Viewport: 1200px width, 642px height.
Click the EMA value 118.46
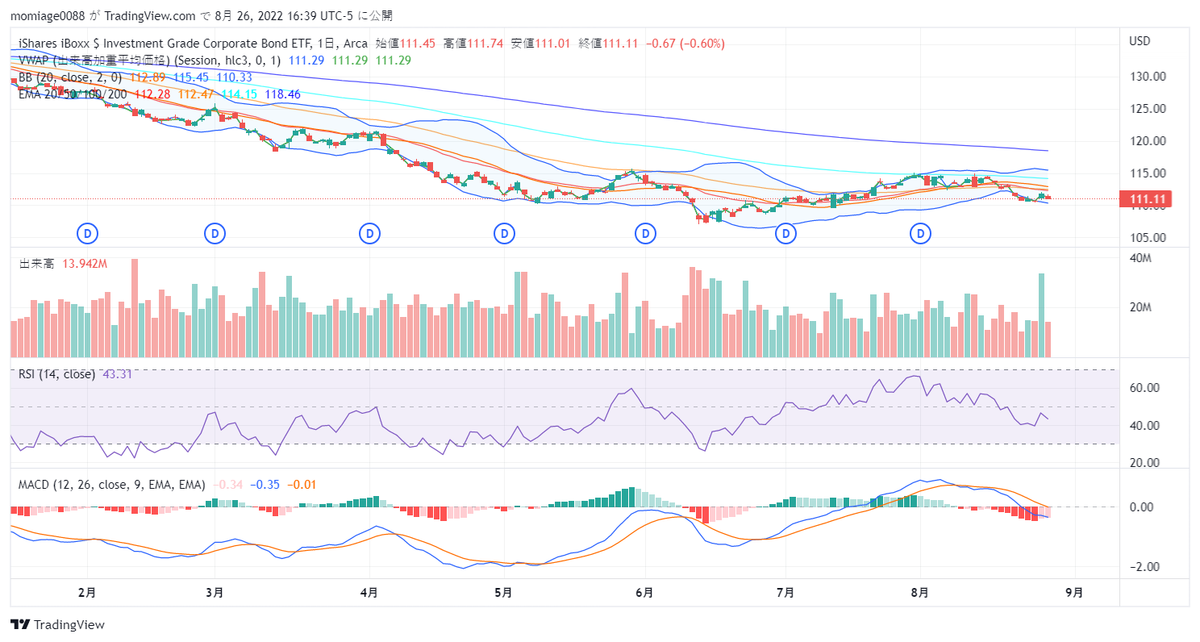click(283, 93)
